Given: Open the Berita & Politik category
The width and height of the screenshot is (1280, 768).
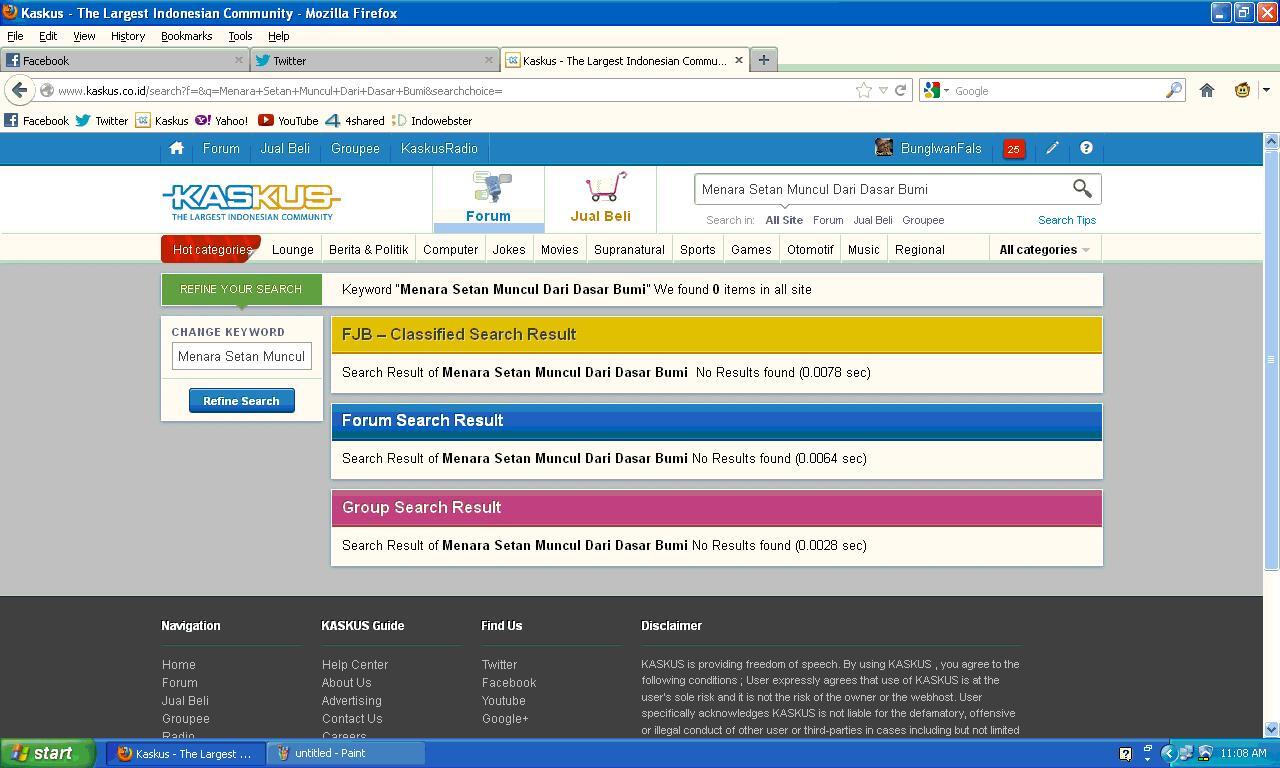Looking at the screenshot, I should point(368,249).
